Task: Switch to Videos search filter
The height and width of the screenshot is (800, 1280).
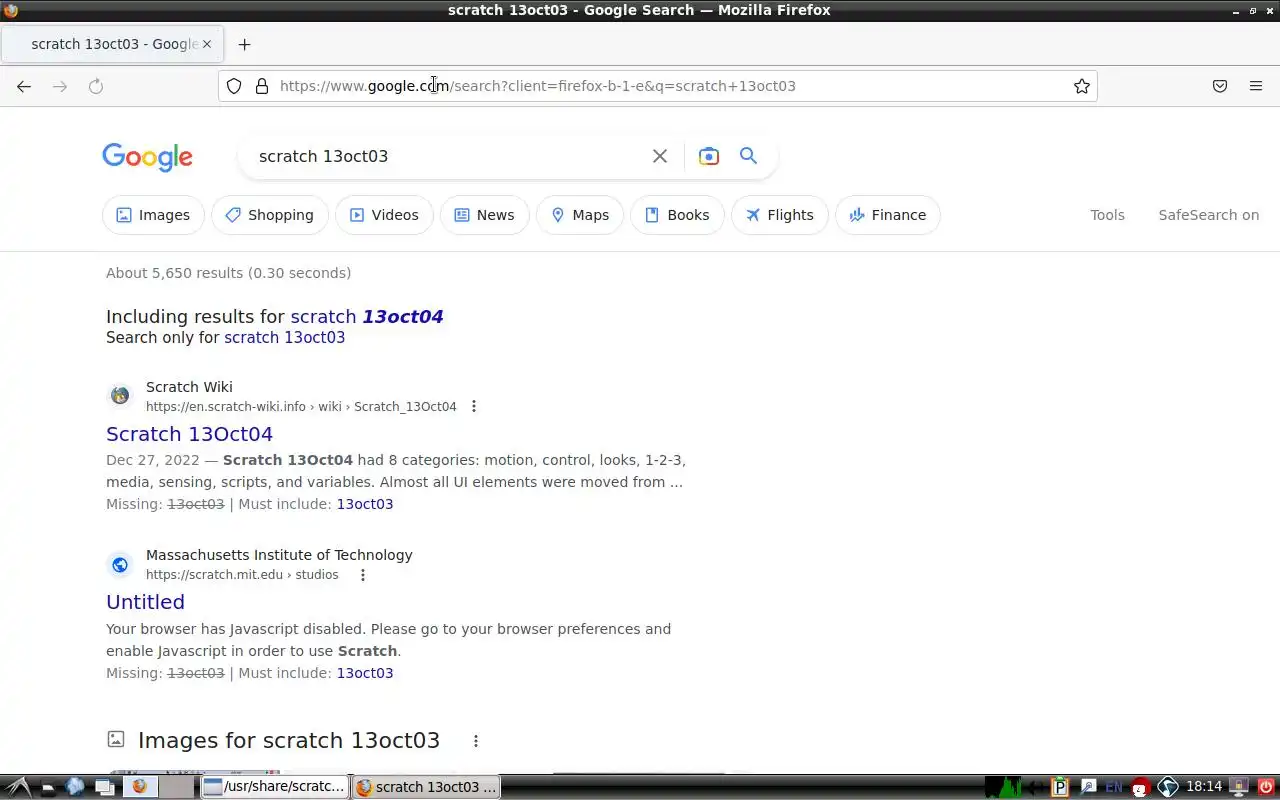Action: (x=384, y=215)
